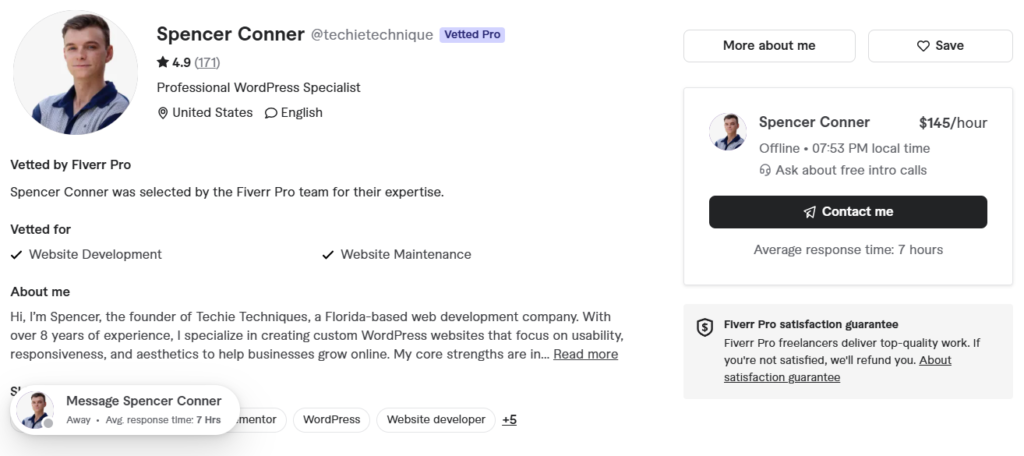The width and height of the screenshot is (1024, 456).
Task: Click the Contact me button
Action: point(848,212)
